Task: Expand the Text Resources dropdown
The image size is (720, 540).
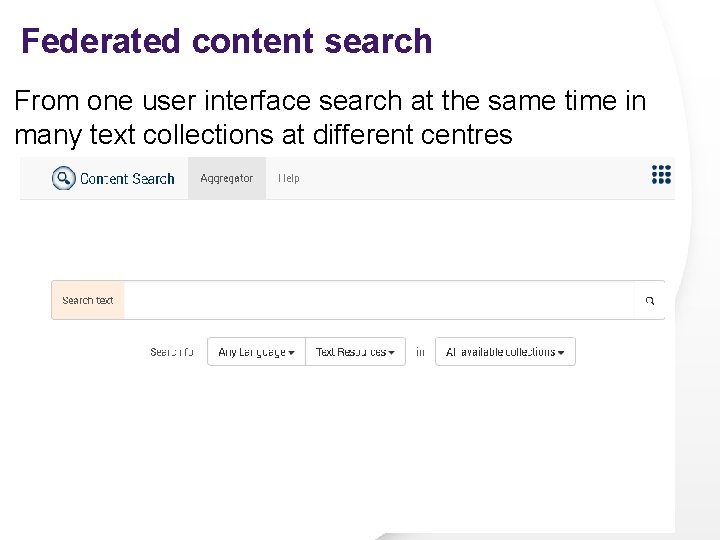Action: point(355,352)
